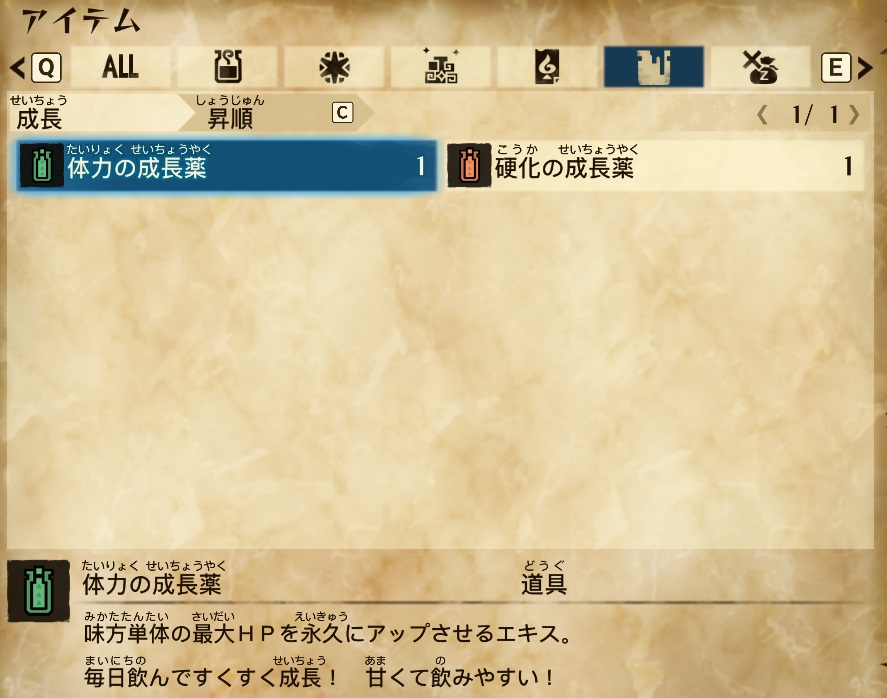This screenshot has width=887, height=698.
Task: Click the E key next category button
Action: (836, 68)
